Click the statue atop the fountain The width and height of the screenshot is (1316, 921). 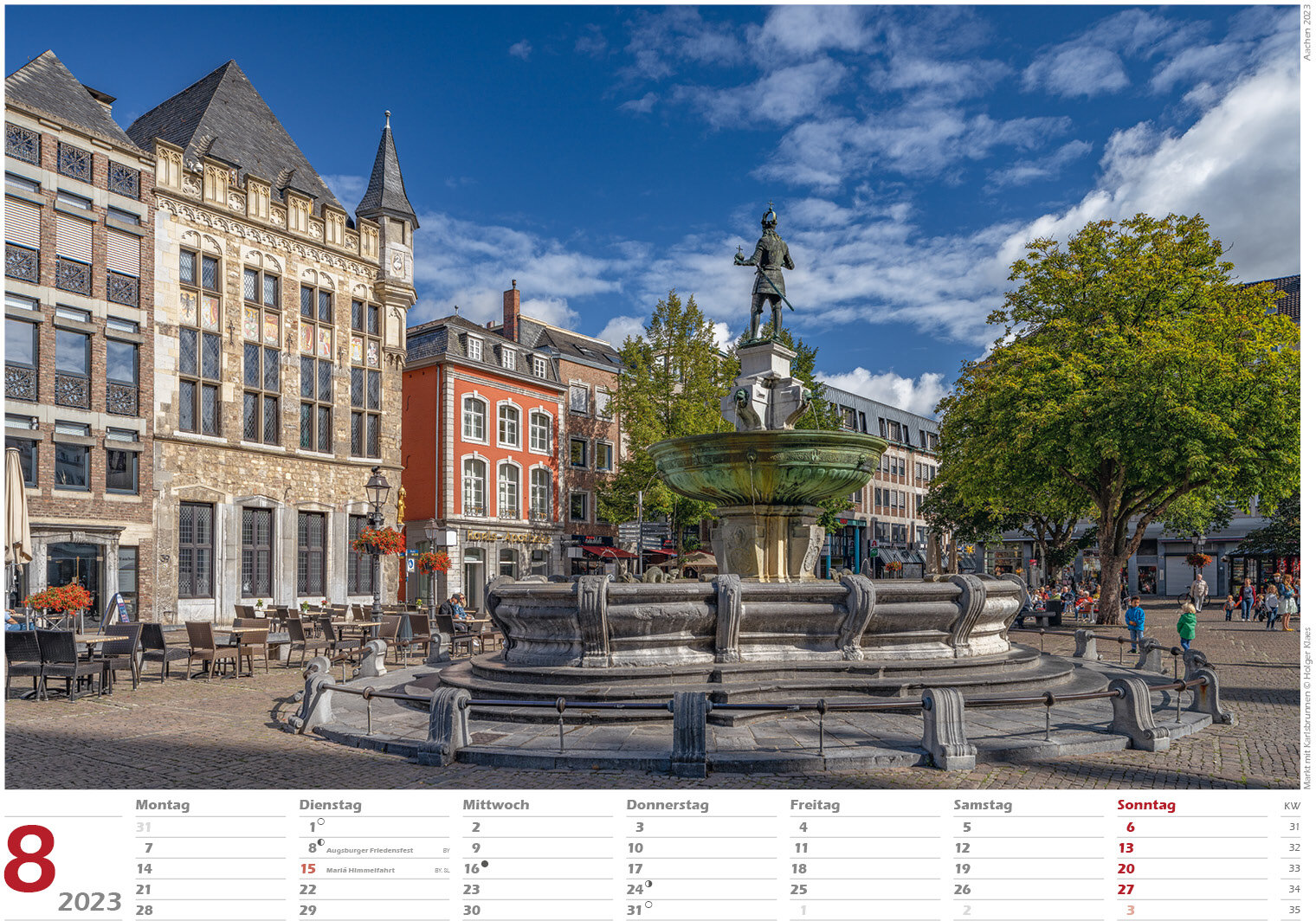765,272
